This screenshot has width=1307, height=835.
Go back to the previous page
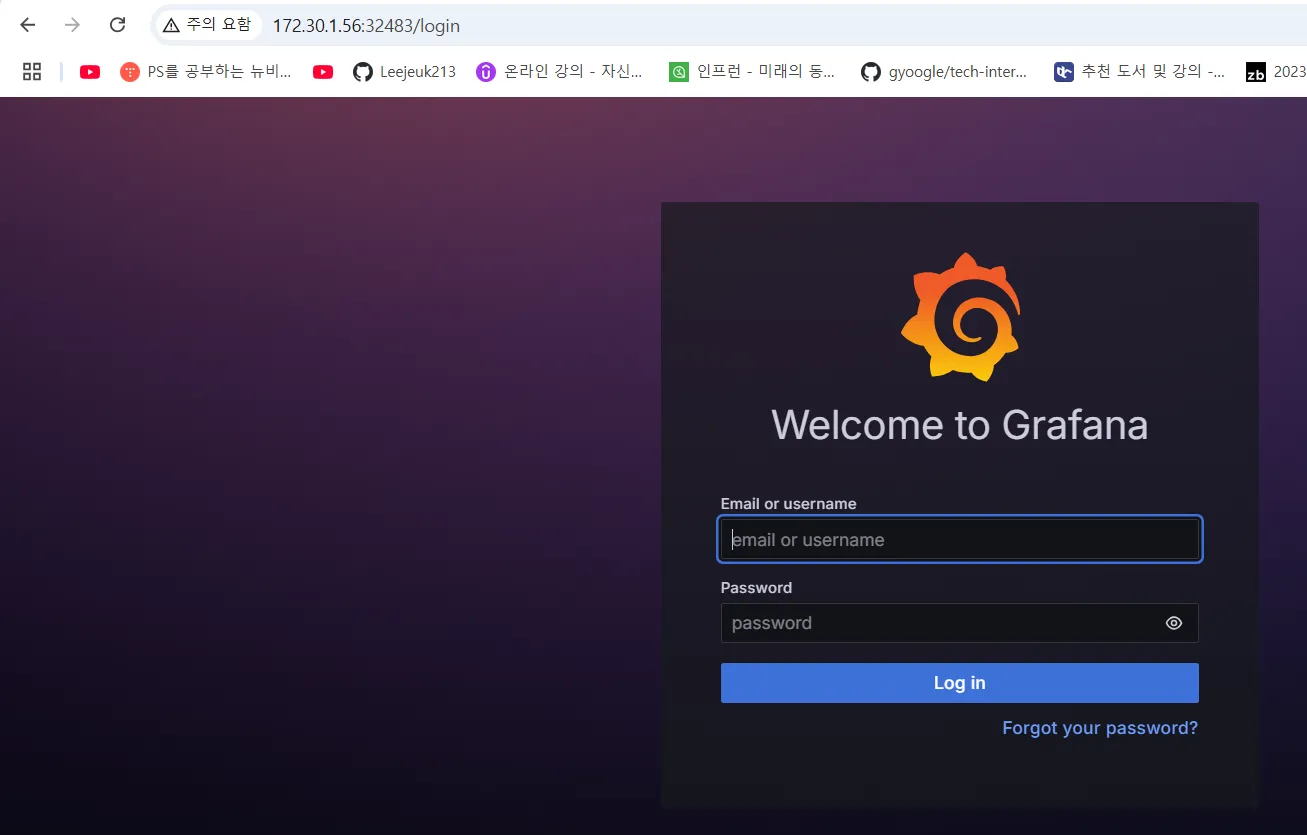[28, 25]
